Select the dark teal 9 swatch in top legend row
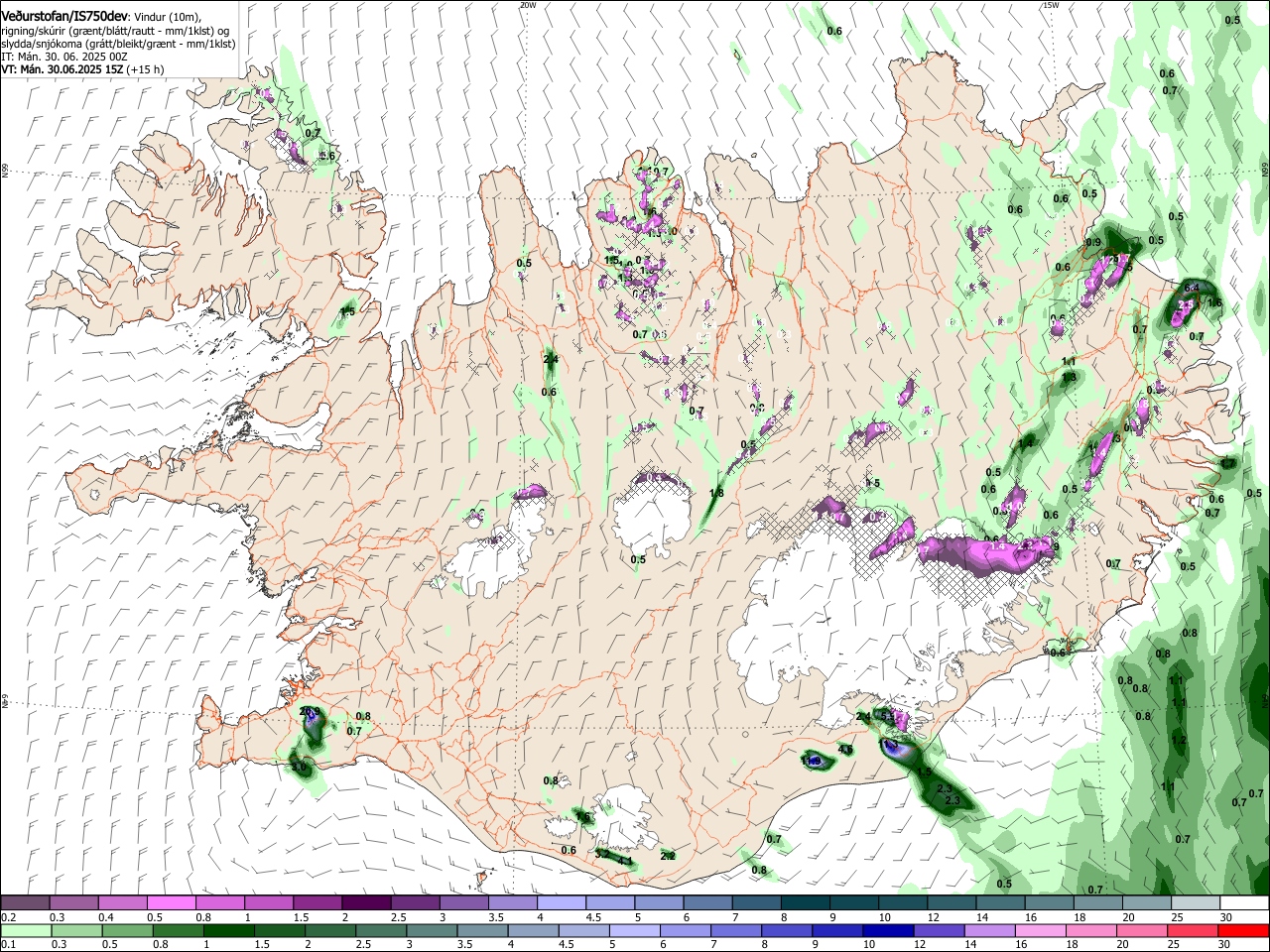This screenshot has width=1270, height=952. pyautogui.click(x=853, y=903)
